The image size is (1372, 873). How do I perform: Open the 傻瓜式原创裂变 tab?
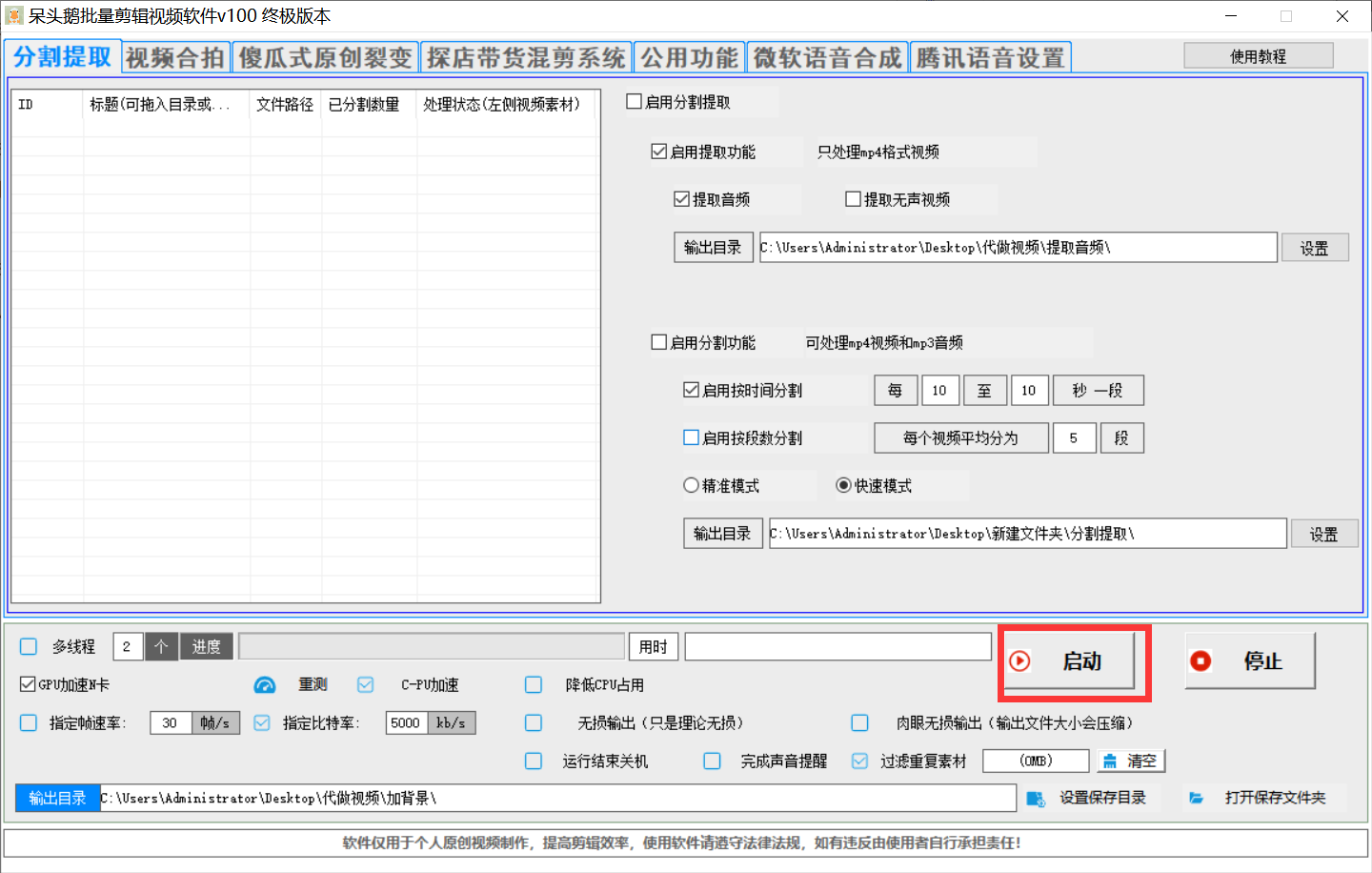325,57
